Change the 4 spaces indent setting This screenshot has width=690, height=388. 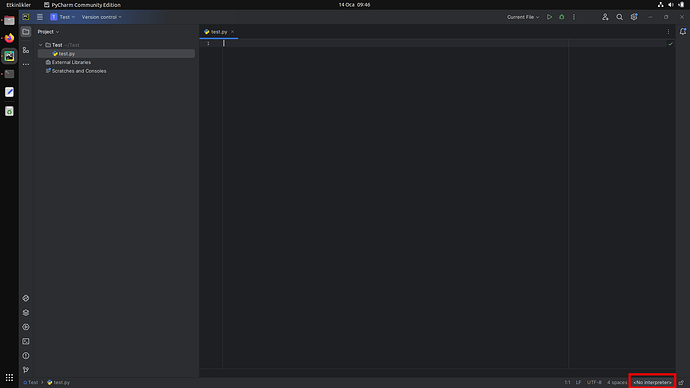tap(617, 382)
